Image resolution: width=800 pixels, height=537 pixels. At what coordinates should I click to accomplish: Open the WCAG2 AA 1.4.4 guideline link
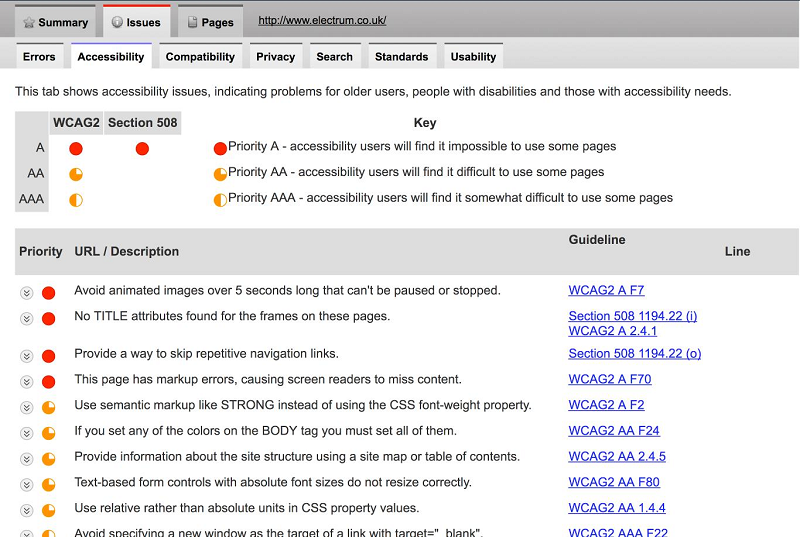pyautogui.click(x=617, y=508)
